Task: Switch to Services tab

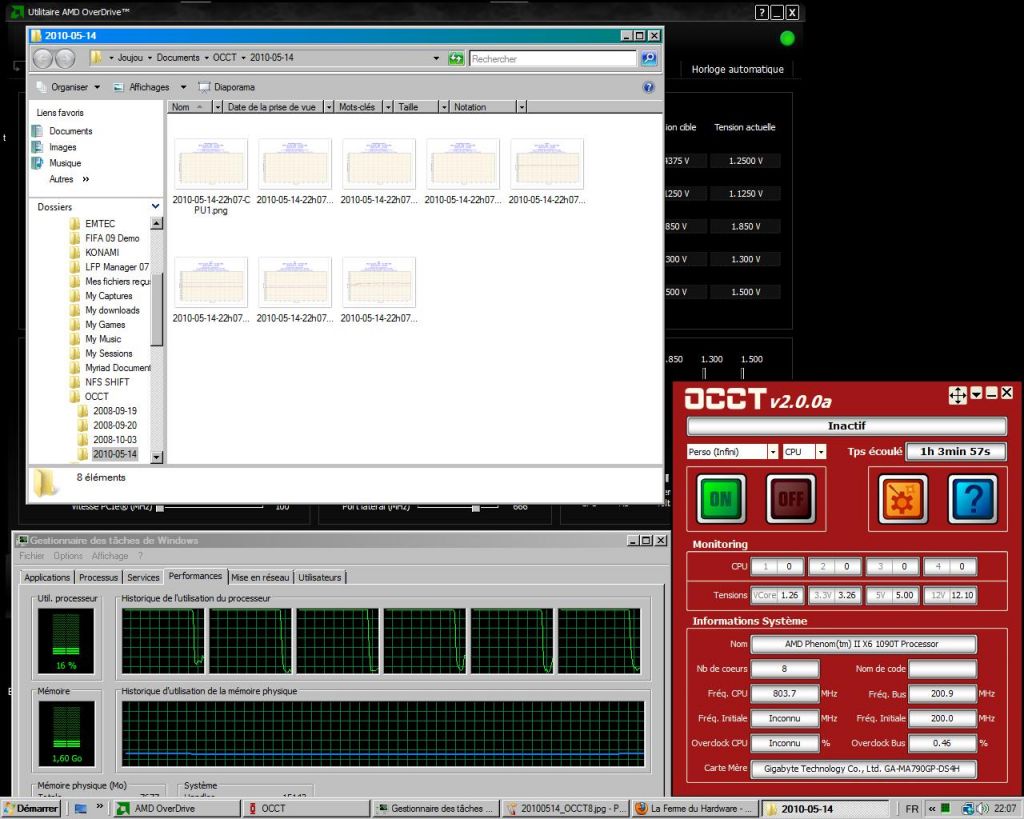Action: coord(143,577)
